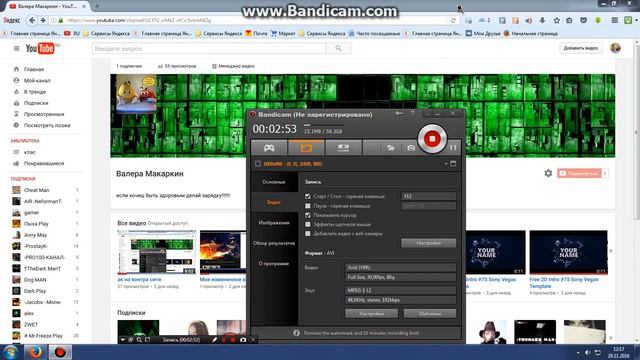The height and width of the screenshot is (360, 640).
Task: Toggle the checkbox beside orange resolution text
Action: [x=258, y=164]
